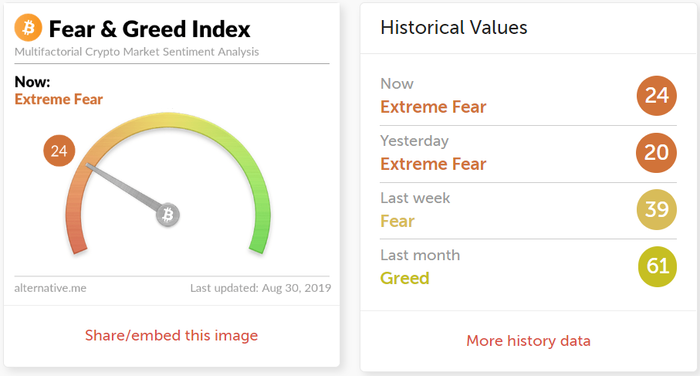Select the Now value 24 circle
Image resolution: width=700 pixels, height=376 pixels.
pyautogui.click(x=657, y=96)
